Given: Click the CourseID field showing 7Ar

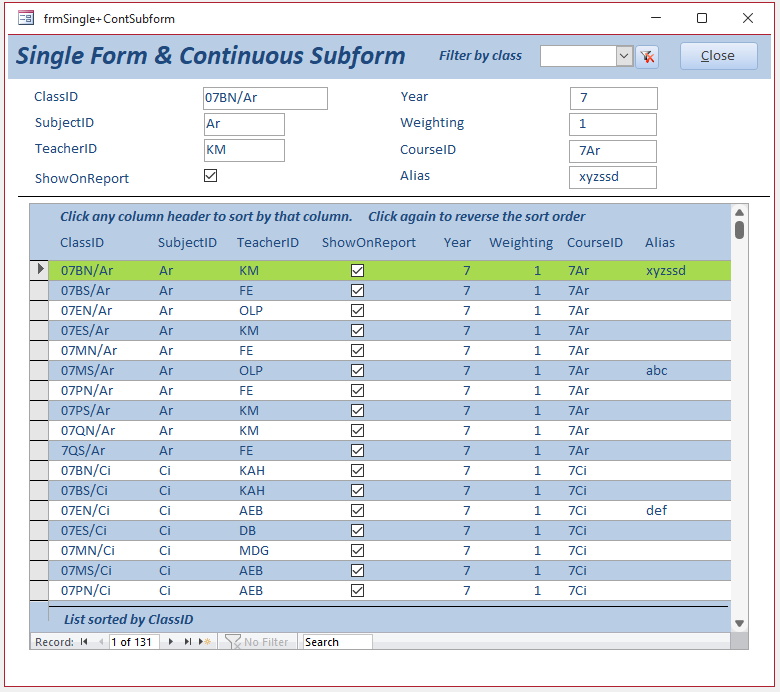Looking at the screenshot, I should click(613, 151).
